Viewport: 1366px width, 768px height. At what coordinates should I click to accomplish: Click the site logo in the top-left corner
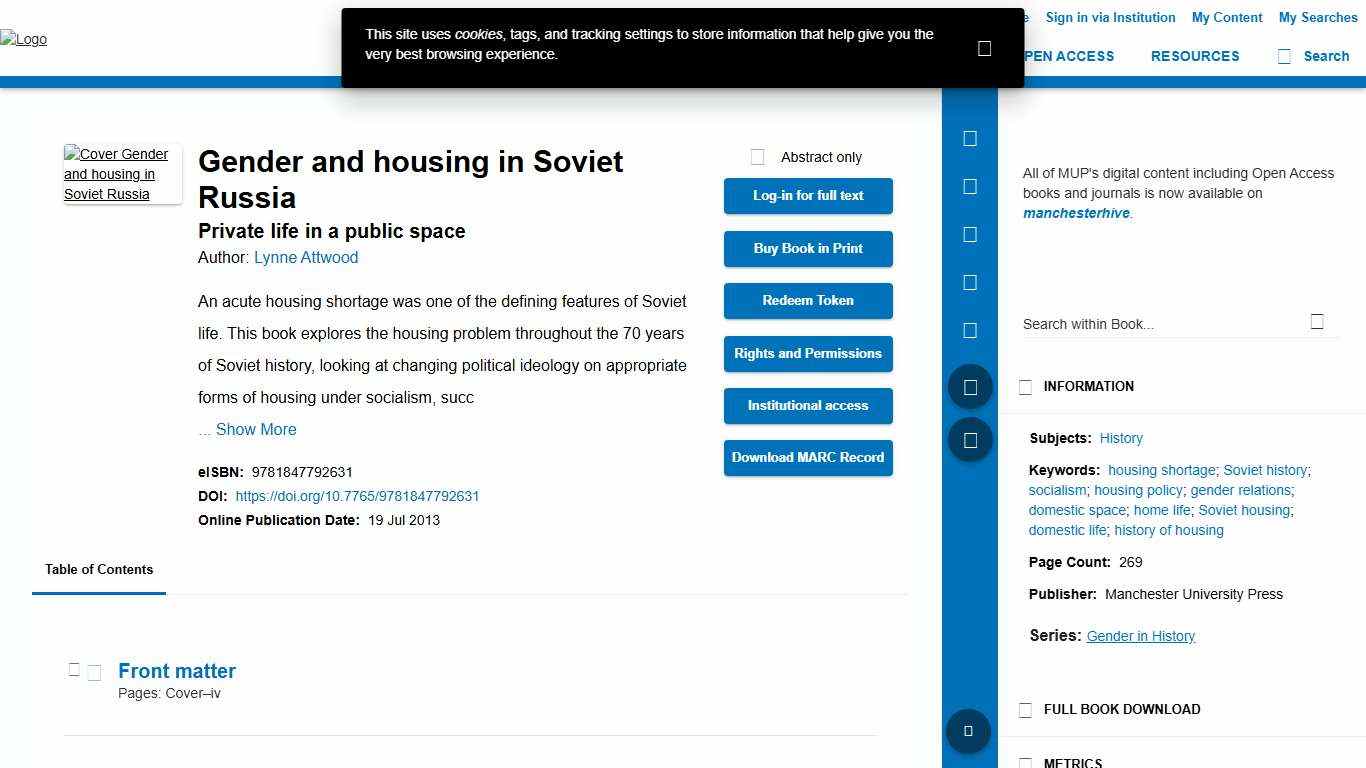(x=24, y=39)
